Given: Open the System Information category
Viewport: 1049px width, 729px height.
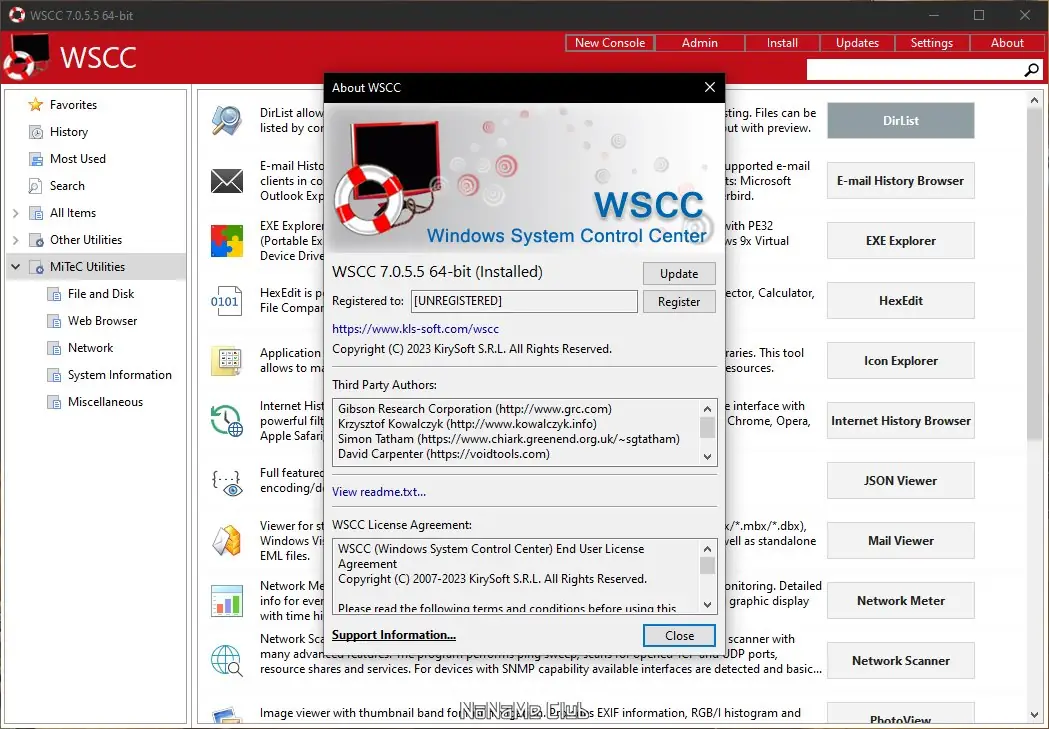Looking at the screenshot, I should (119, 375).
